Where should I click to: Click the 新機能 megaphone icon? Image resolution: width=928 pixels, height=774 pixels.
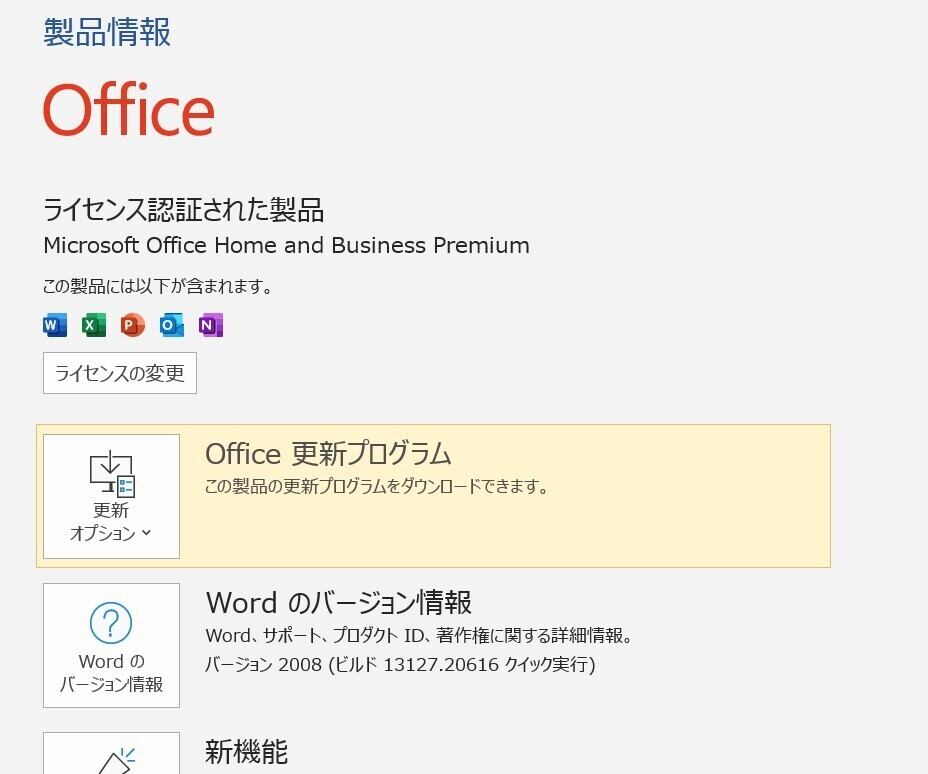(x=113, y=760)
